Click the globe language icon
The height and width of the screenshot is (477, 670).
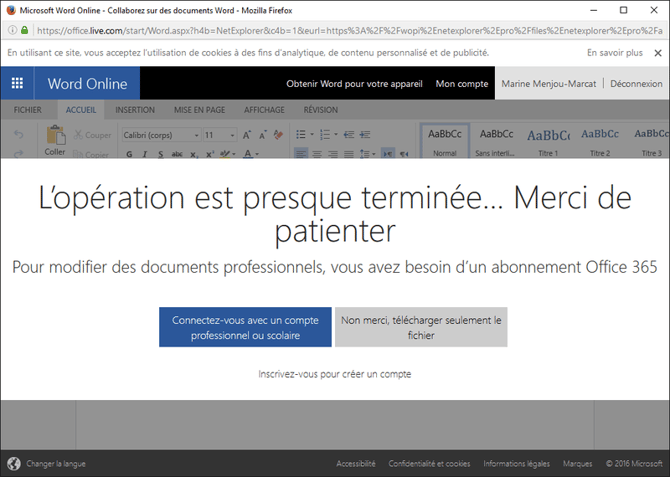click(x=14, y=463)
